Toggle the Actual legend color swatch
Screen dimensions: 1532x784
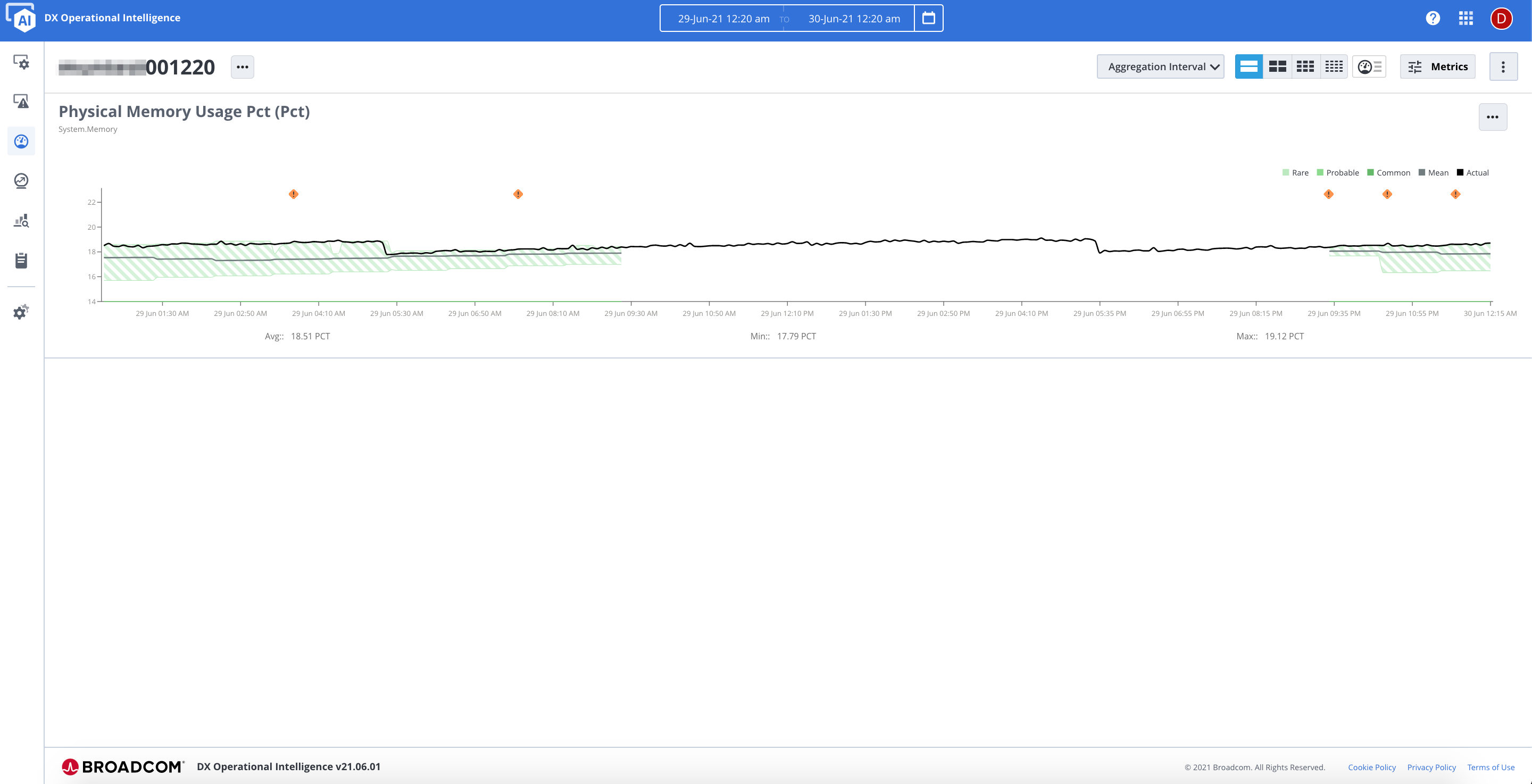click(1460, 172)
